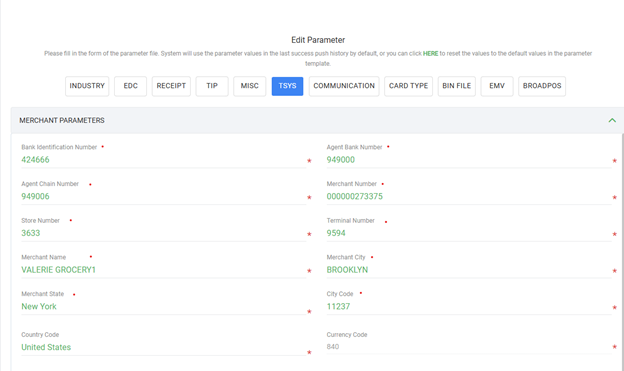Edit the Merchant City field
This screenshot has width=624, height=371.
[469, 269]
